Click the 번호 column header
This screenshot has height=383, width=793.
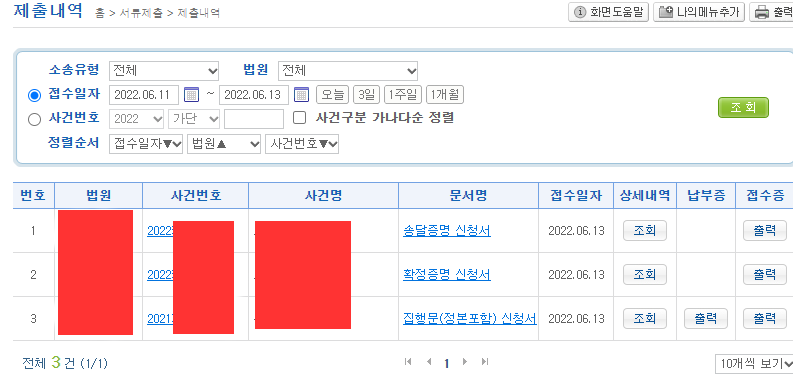33,195
